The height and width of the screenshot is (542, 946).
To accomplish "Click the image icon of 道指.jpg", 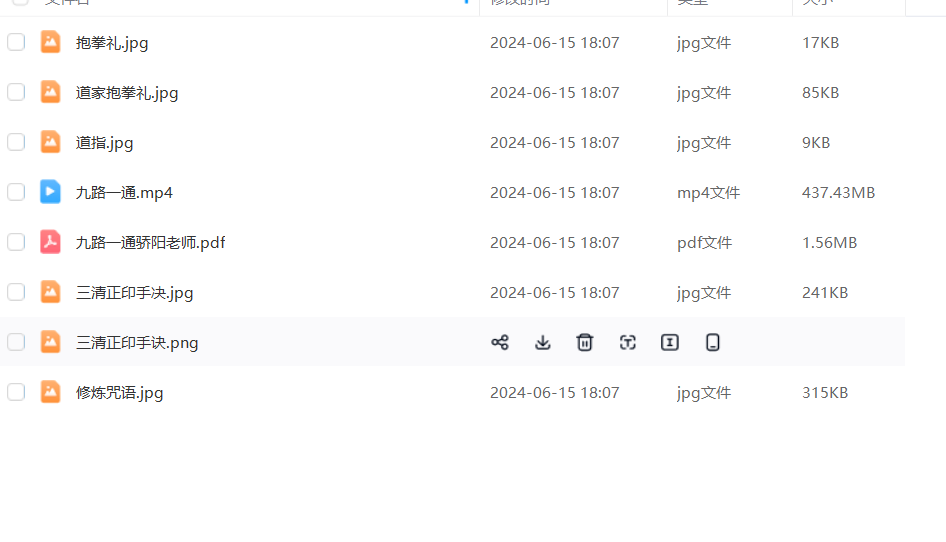I will pos(50,142).
